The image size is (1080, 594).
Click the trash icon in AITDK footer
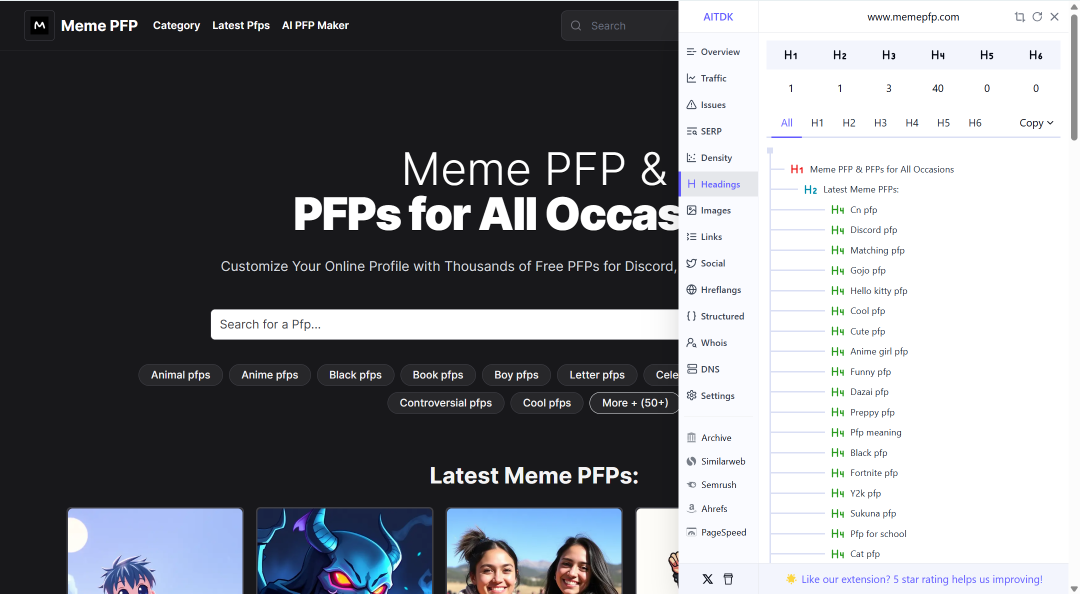(x=728, y=579)
